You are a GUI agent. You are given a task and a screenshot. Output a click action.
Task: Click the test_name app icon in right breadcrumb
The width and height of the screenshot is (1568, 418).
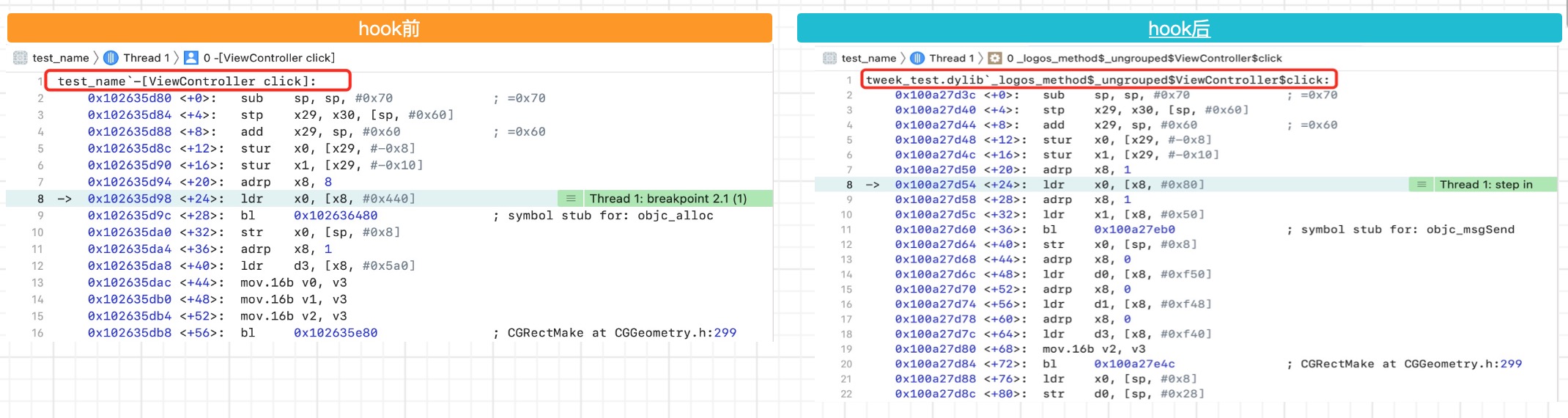830,58
